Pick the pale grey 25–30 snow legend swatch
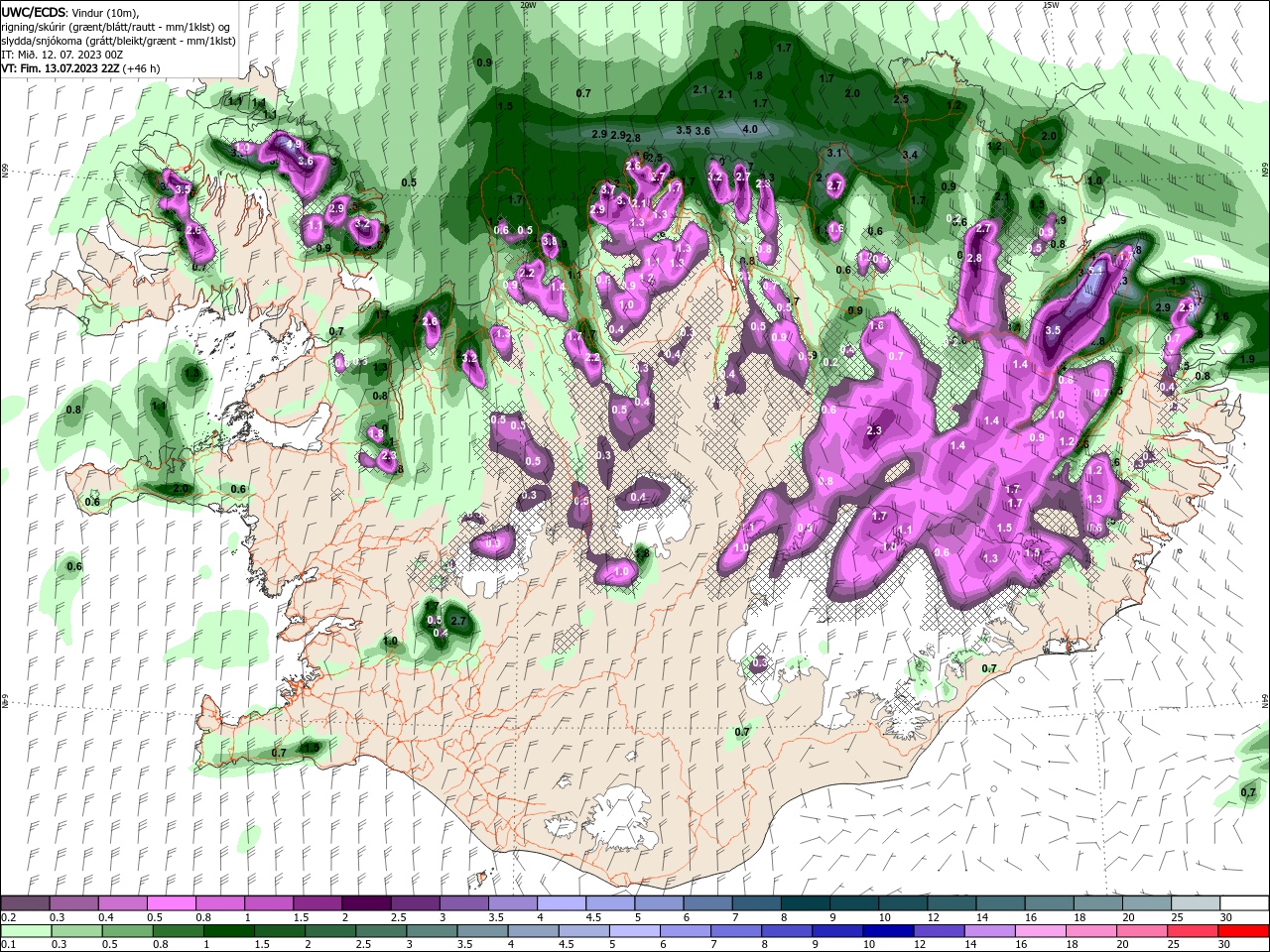Viewport: 1270px width, 952px height. 1196,903
